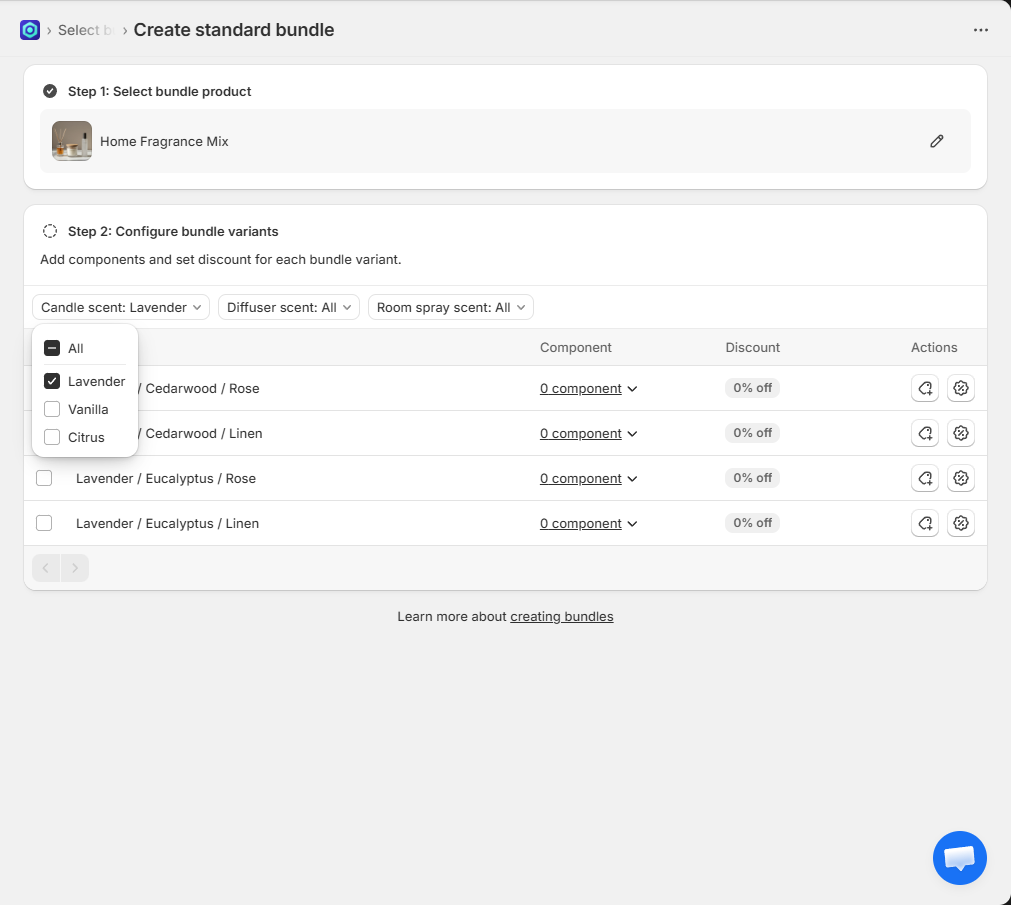
Task: Choose Citrus in the candle scent menu
Action: pyautogui.click(x=52, y=437)
